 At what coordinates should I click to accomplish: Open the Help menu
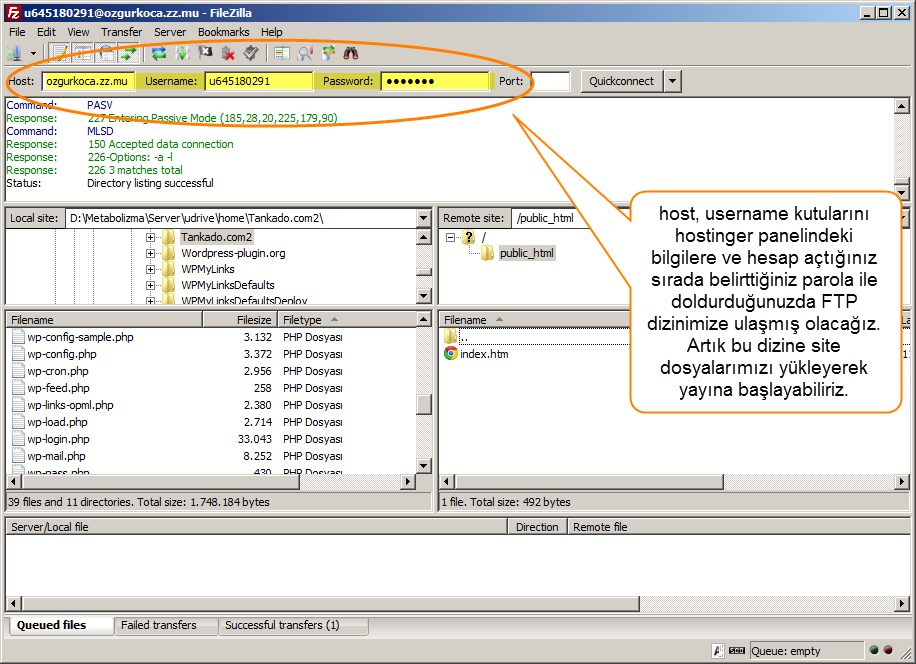click(272, 32)
